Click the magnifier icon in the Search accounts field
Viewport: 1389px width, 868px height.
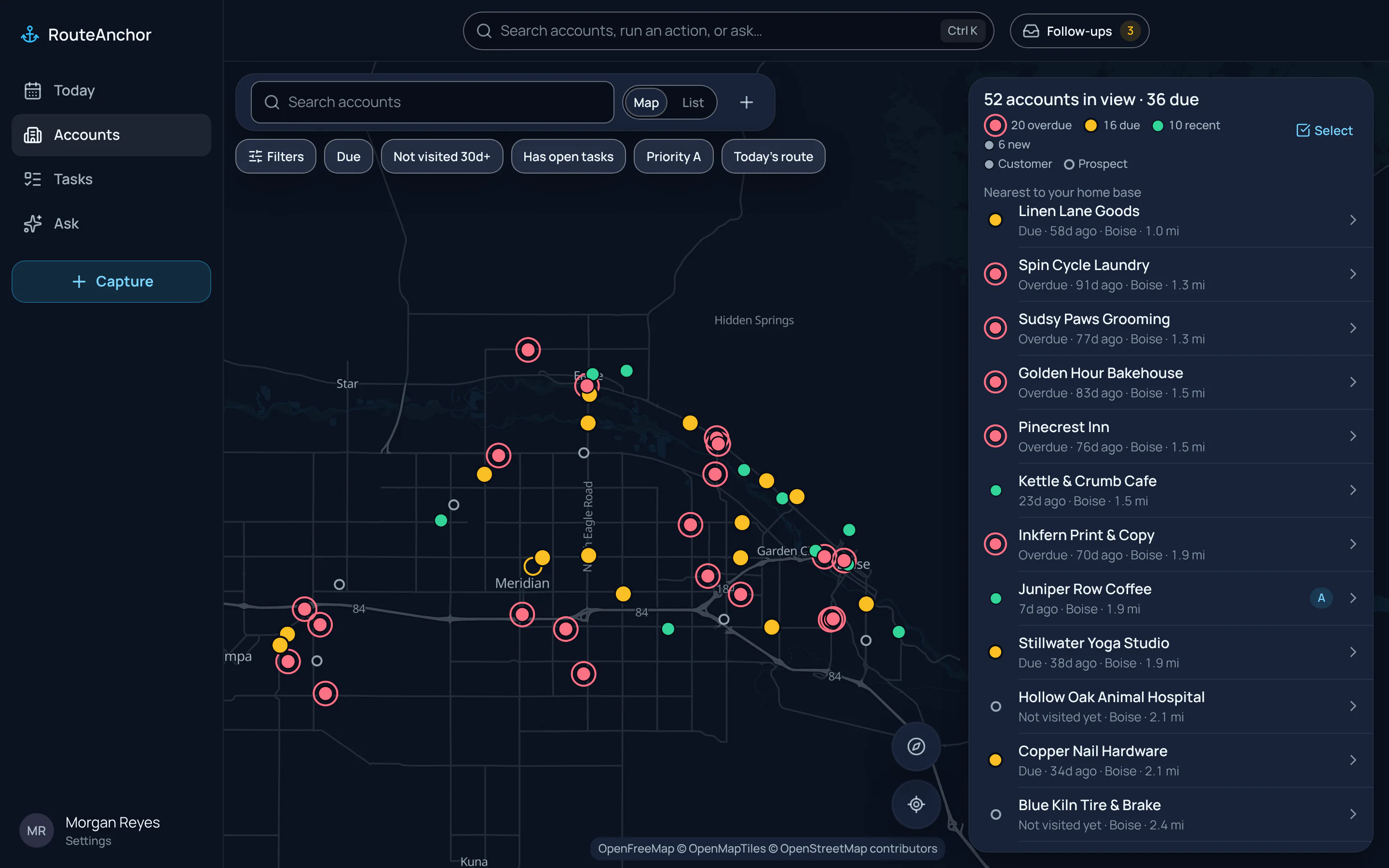click(272, 102)
